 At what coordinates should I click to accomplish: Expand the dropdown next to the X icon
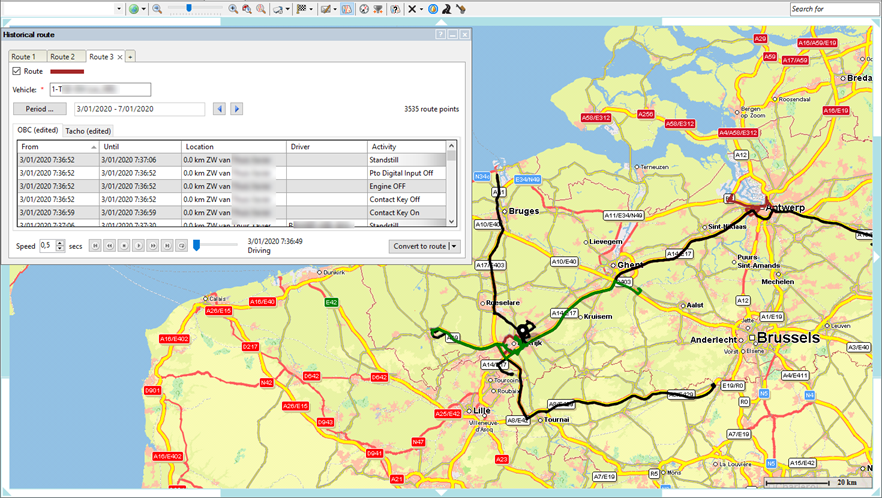point(422,8)
